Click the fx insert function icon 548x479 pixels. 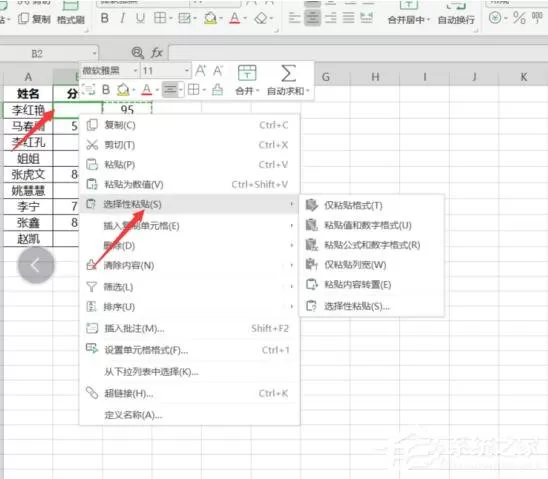click(157, 53)
